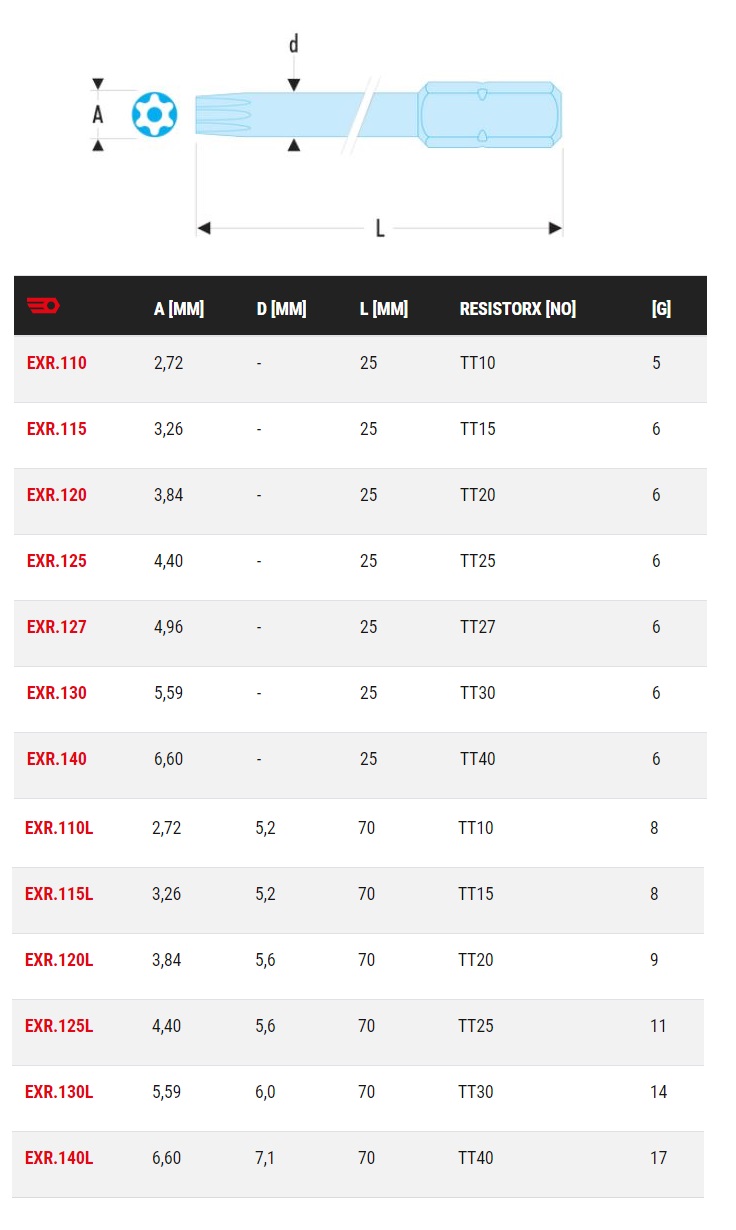Screen dimensions: 736x1230
Task: Click the EXR.140L reference
Action: [59, 1158]
